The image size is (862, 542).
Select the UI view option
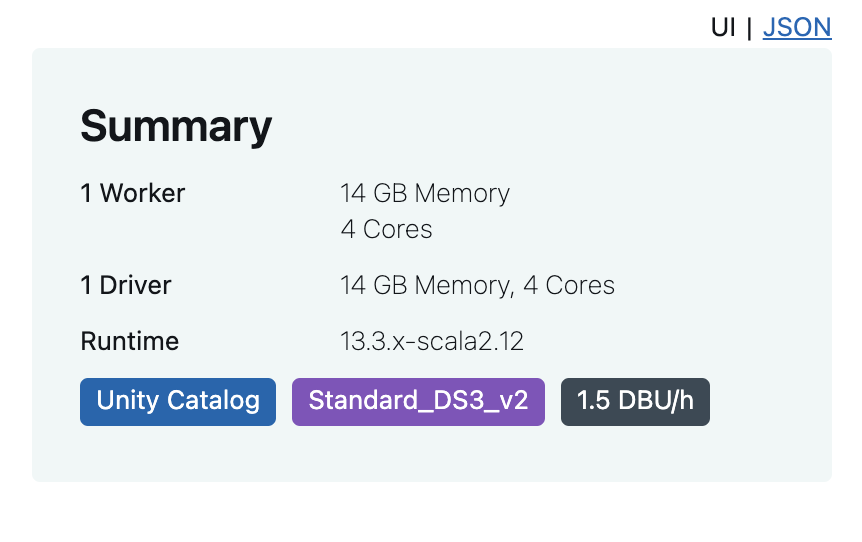click(722, 27)
